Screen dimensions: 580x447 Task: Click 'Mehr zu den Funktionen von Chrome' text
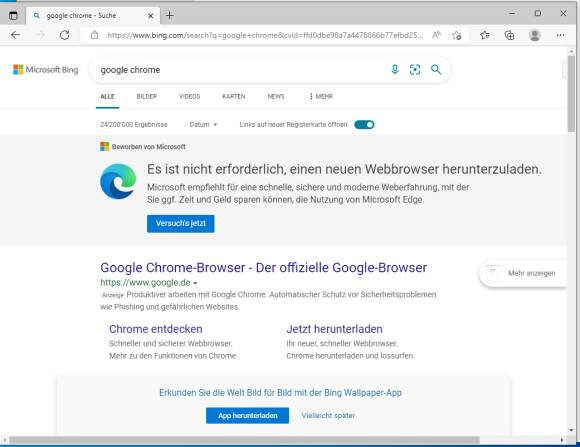[x=173, y=356]
